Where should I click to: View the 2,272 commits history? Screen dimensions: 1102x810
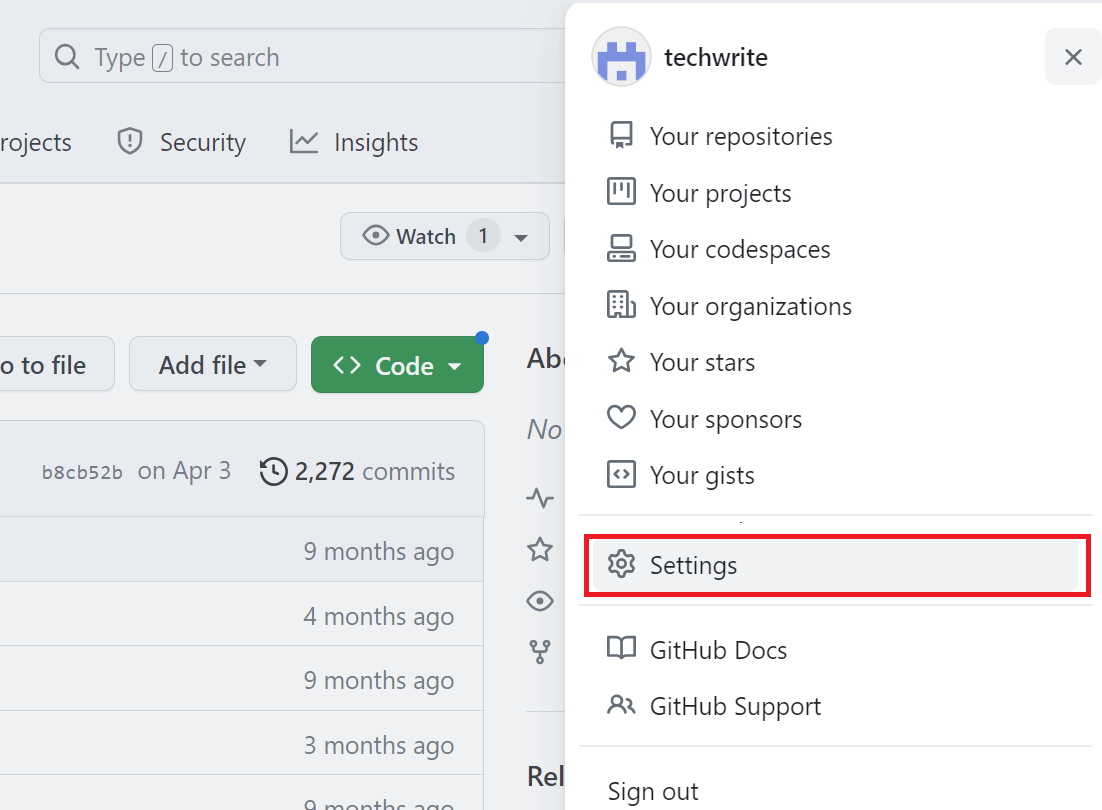357,471
